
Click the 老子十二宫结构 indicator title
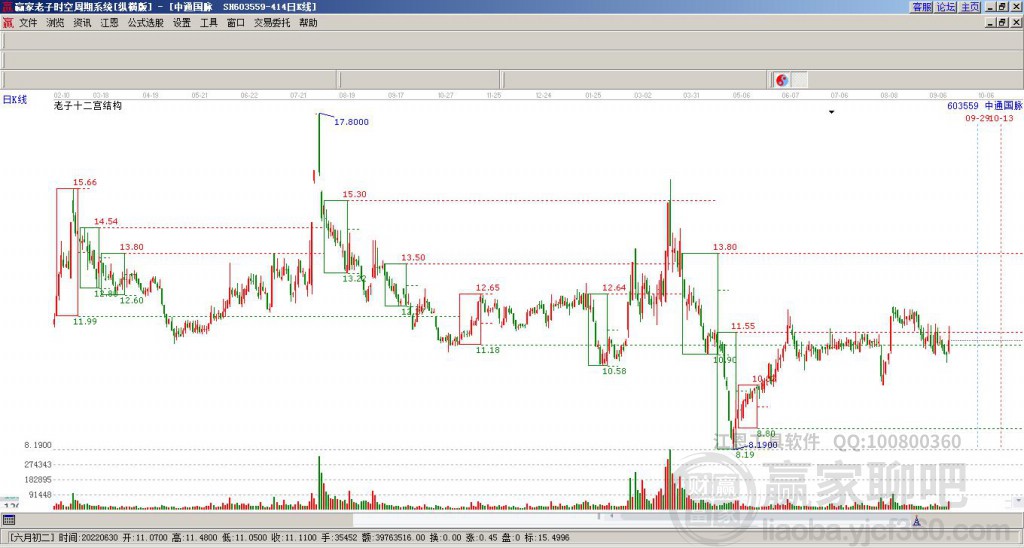pos(88,105)
